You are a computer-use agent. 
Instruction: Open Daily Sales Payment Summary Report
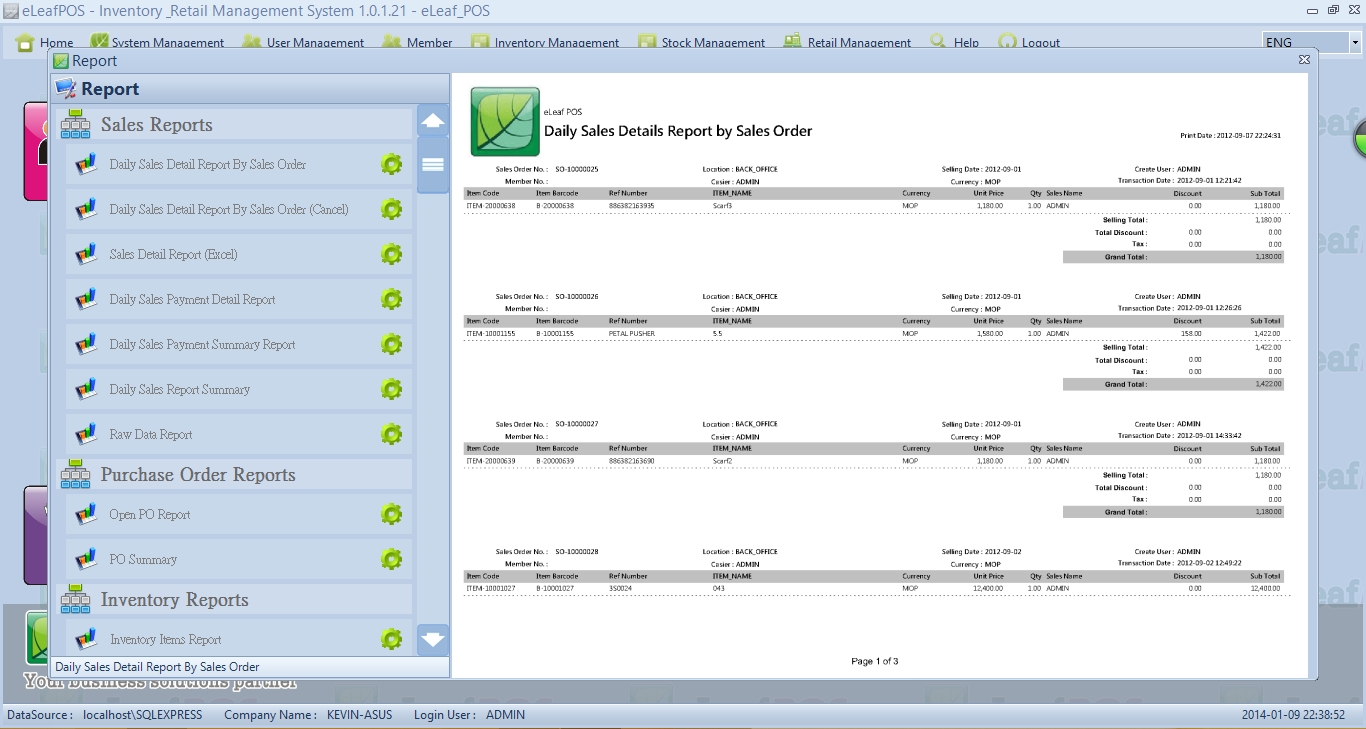click(x=202, y=344)
